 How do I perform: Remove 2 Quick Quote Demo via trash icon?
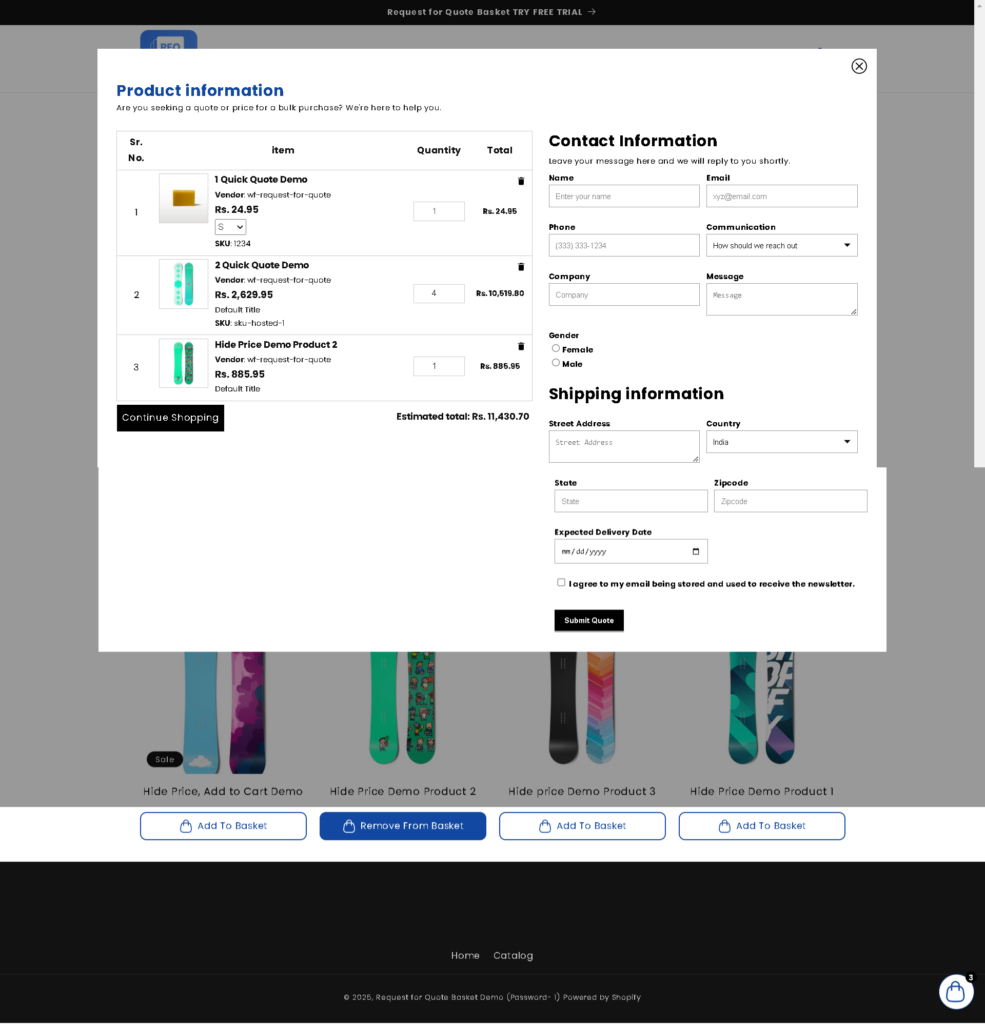tap(520, 267)
